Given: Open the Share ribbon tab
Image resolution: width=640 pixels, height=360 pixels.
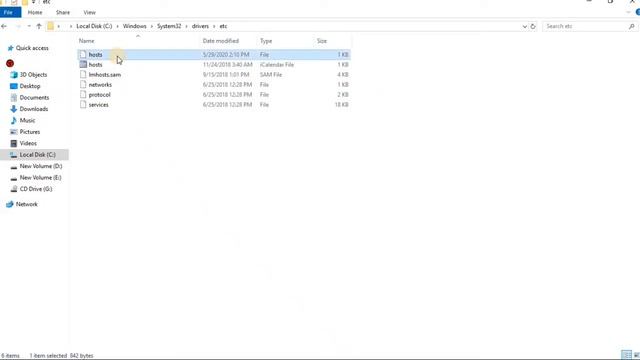Looking at the screenshot, I should click(x=63, y=13).
